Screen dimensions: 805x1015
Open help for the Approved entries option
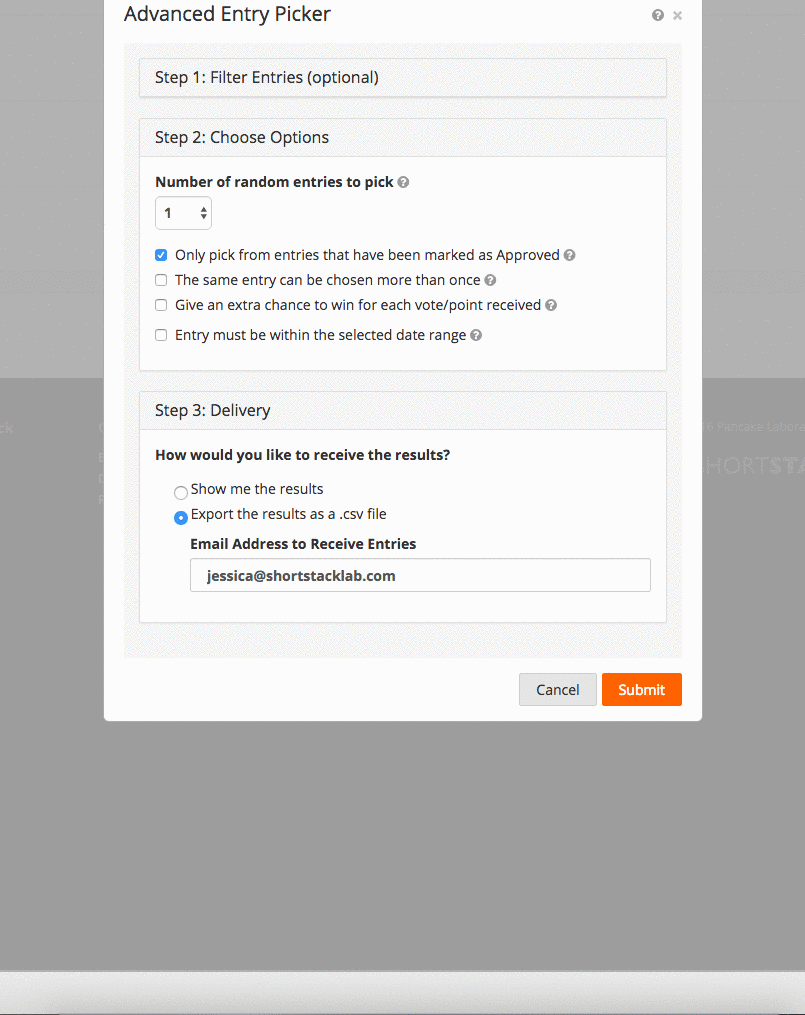569,255
